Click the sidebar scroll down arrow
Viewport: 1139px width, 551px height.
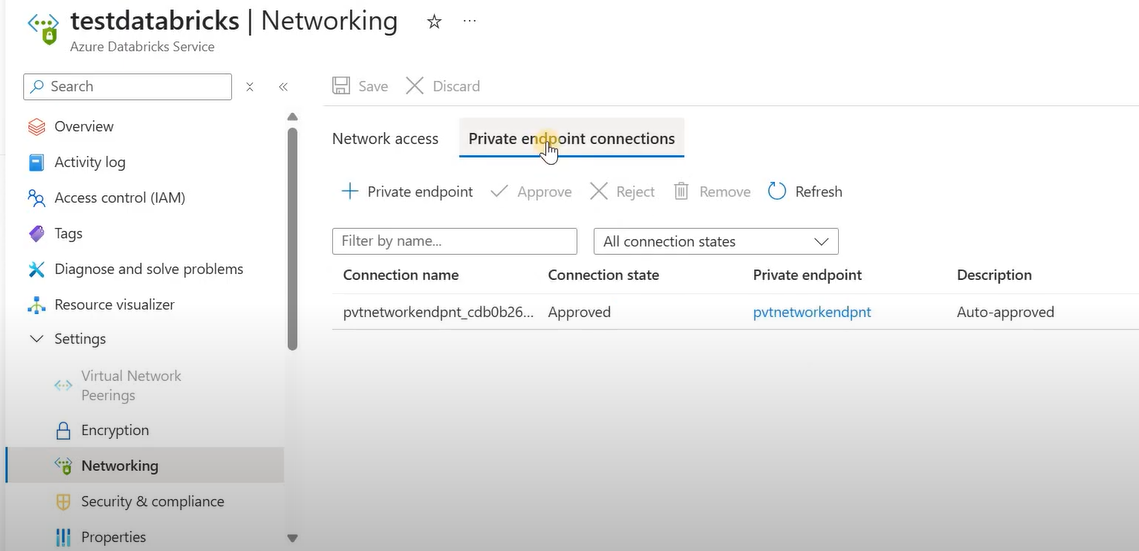pos(292,539)
